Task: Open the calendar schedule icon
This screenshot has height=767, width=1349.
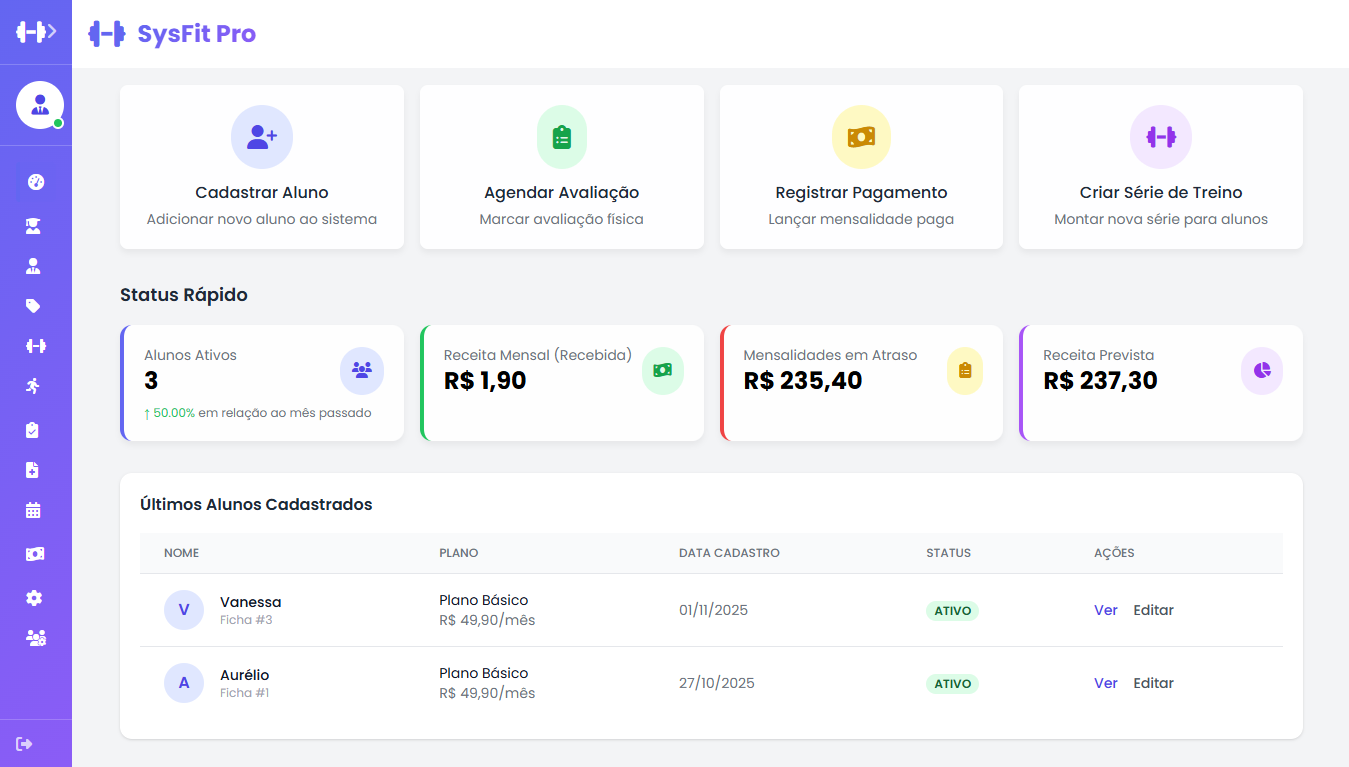Action: click(x=35, y=510)
